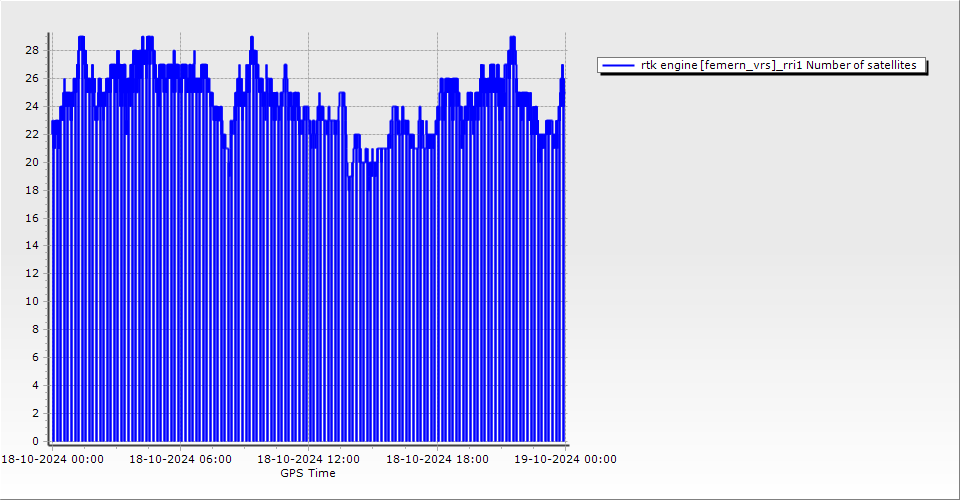
Task: Select the 'rtk engine [femern_vrs]_rri1' legend entry
Action: point(722,65)
